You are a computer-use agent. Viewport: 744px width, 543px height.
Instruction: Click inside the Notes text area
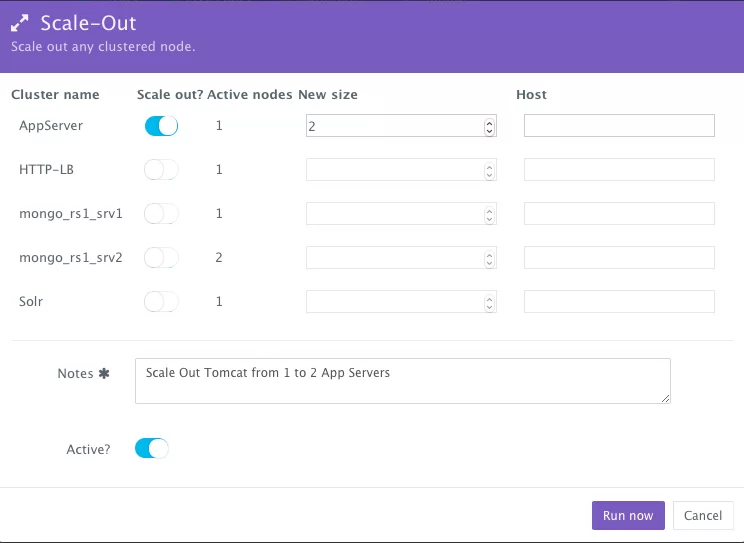(x=403, y=381)
